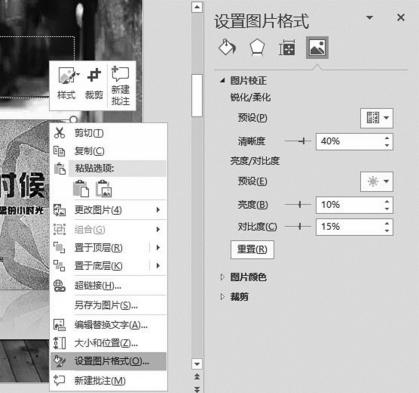The height and width of the screenshot is (393, 419).
Task: Choose 新建批注(M) from context menu
Action: click(x=108, y=381)
